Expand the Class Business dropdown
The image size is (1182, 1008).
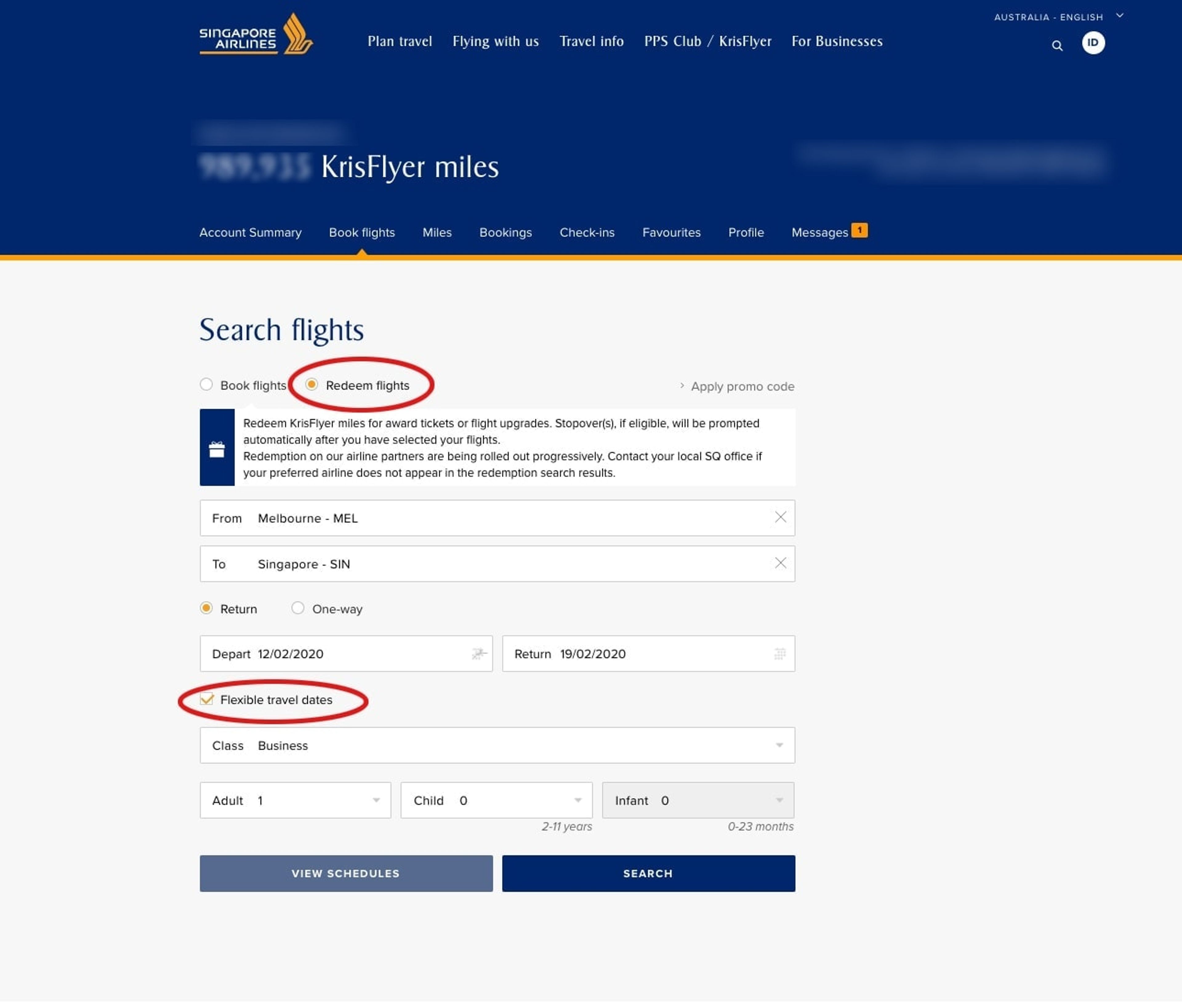click(x=779, y=745)
